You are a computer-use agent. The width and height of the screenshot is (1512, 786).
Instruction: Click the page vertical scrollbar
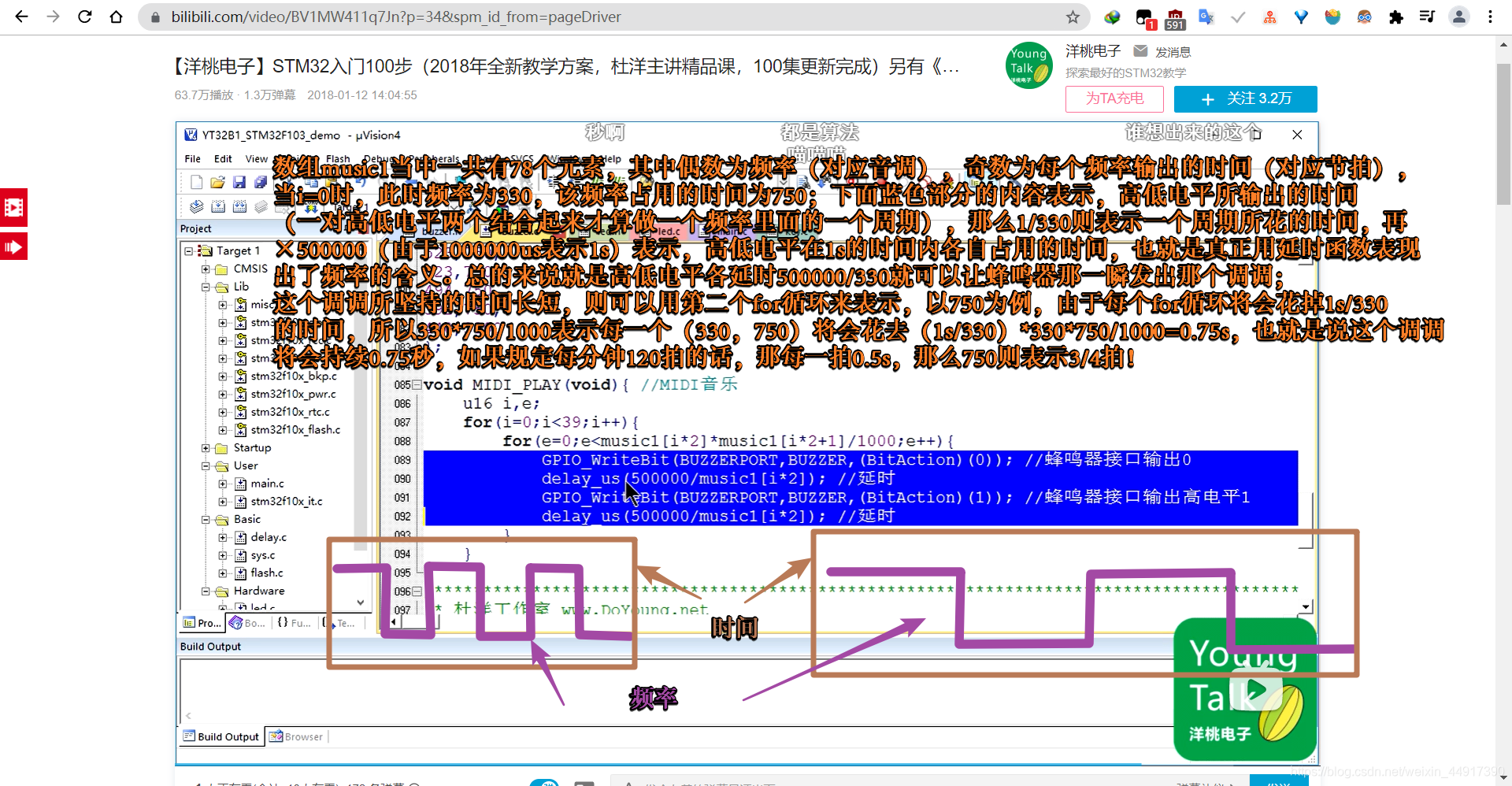coord(1503,134)
